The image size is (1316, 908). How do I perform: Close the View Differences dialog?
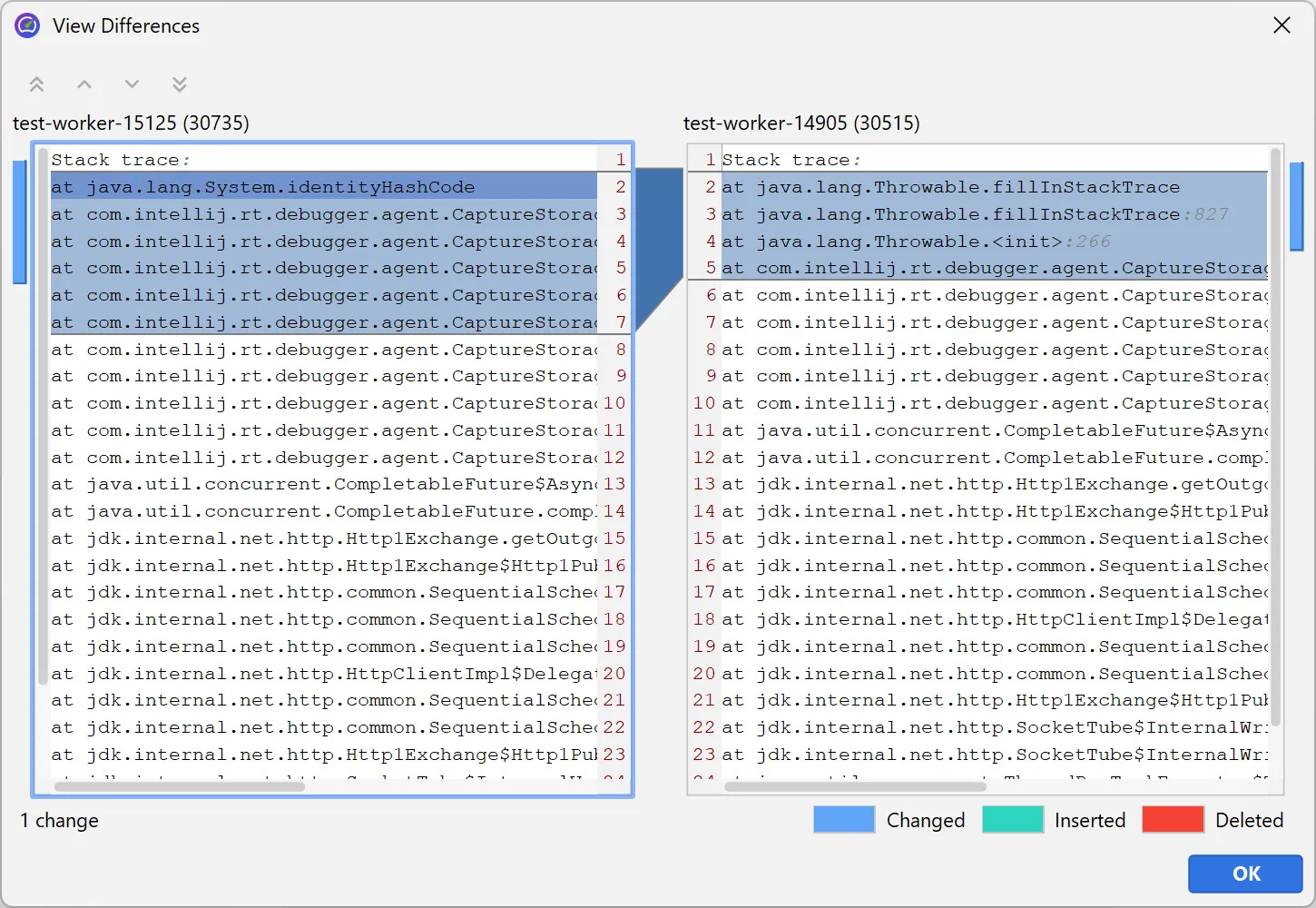(1281, 25)
